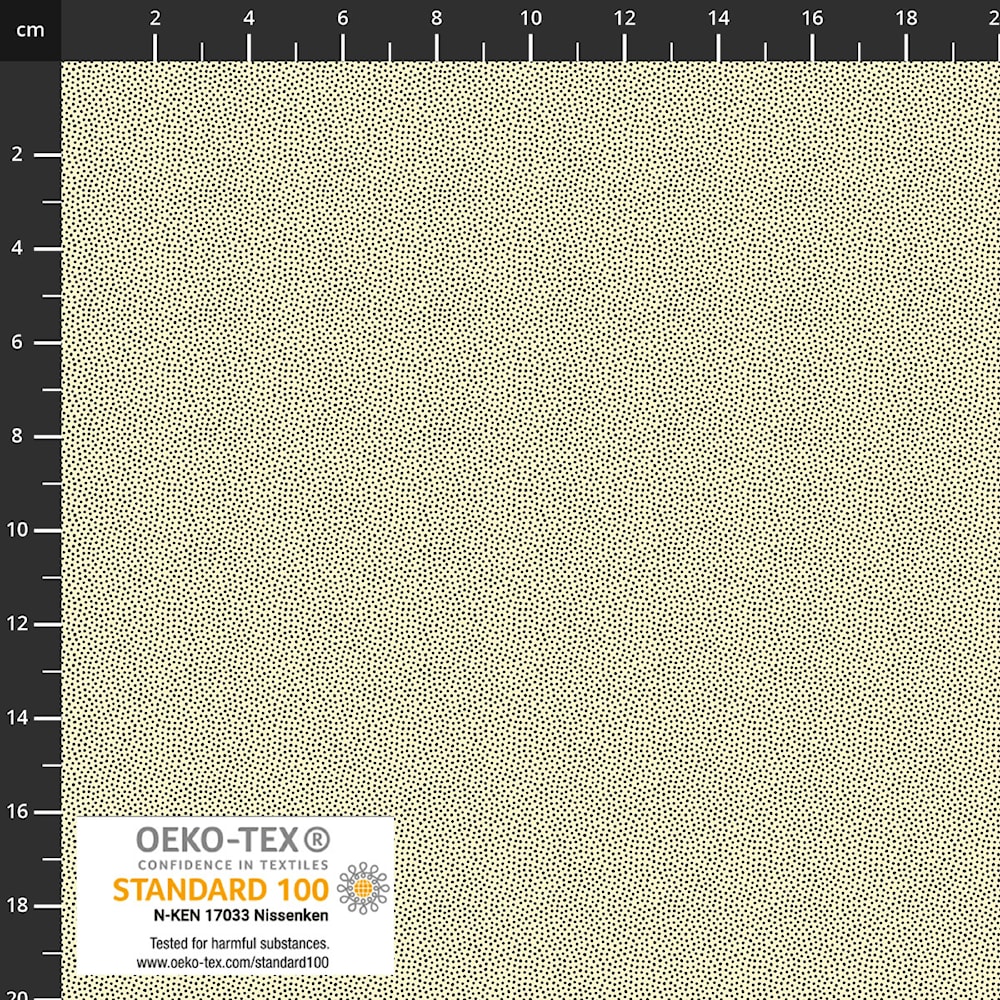This screenshot has height=1000, width=1000.
Task: Click the OEKO-TEX flower globe emblem
Action: (362, 887)
